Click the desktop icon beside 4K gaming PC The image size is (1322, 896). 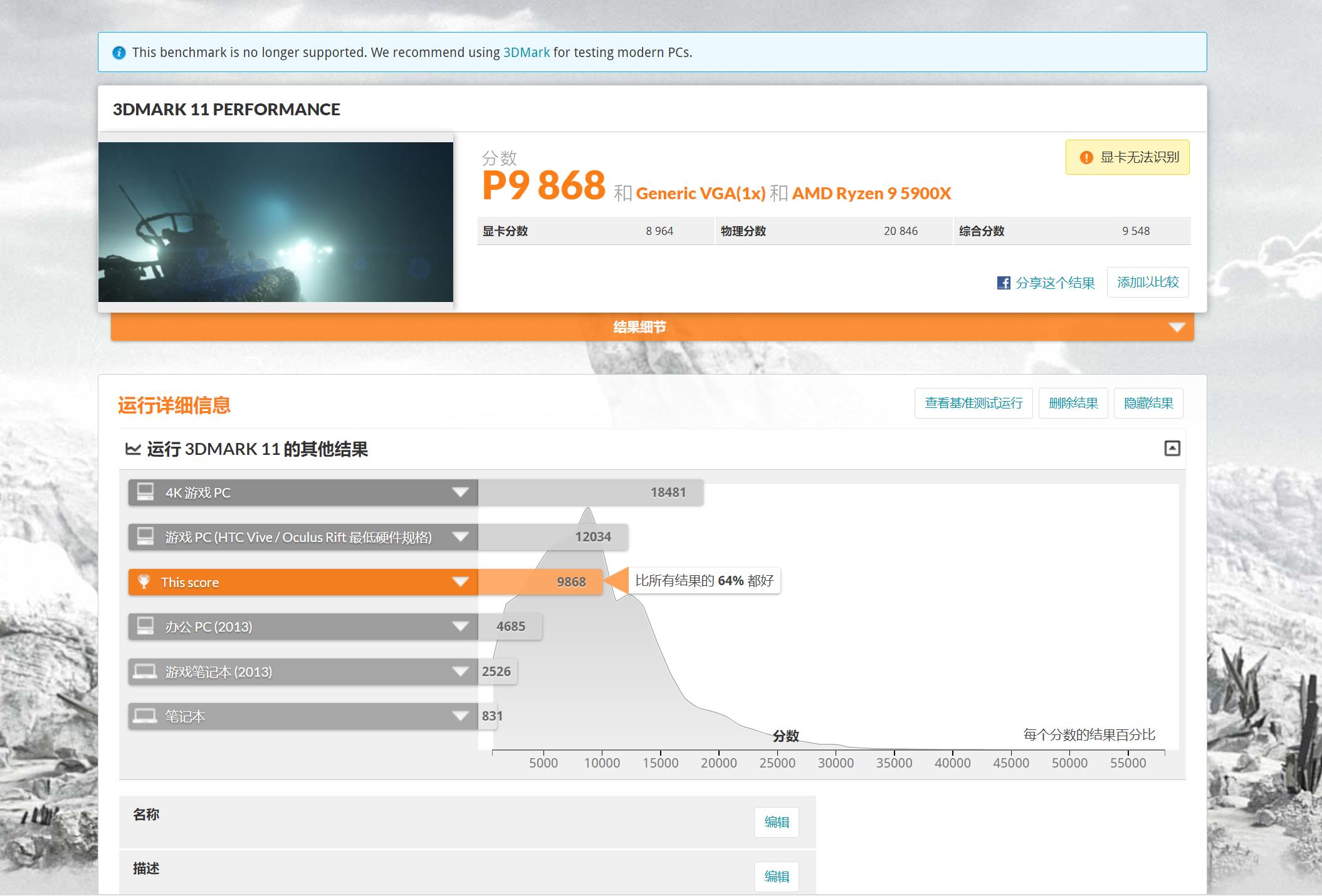[145, 492]
